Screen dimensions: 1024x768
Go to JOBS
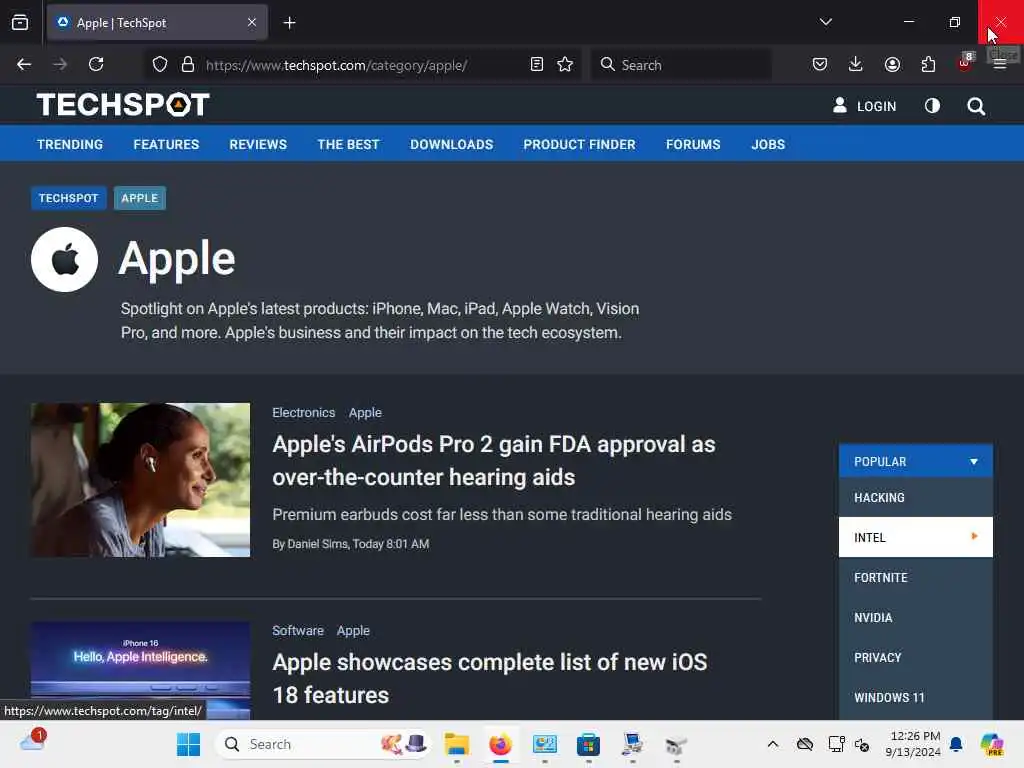pos(768,144)
